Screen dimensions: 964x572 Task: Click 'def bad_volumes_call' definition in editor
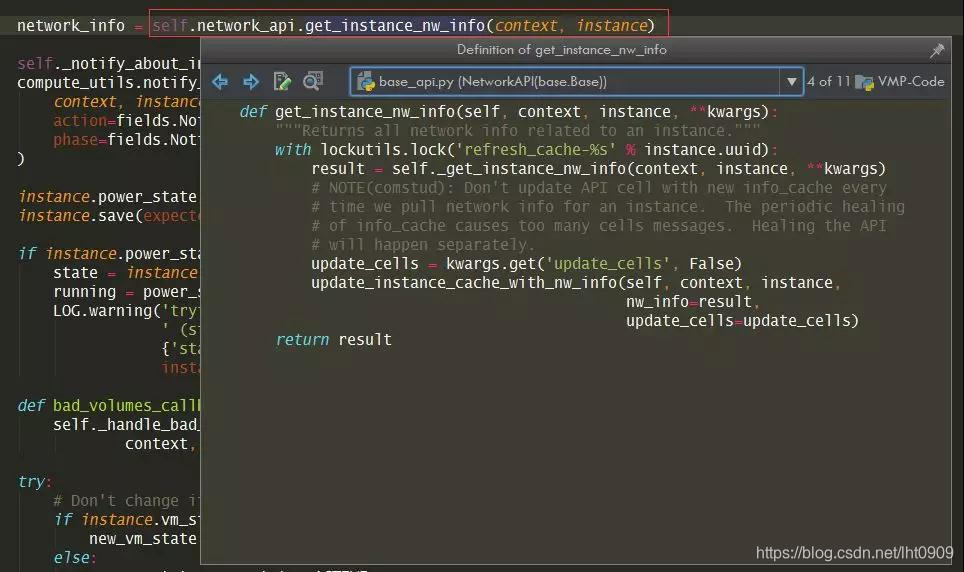click(109, 405)
